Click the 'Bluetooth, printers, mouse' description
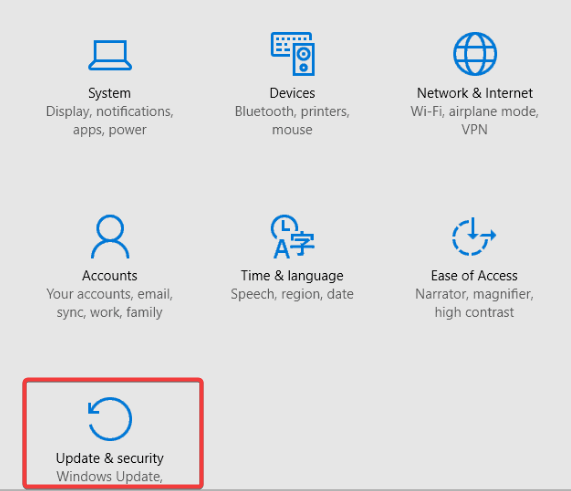 coord(292,121)
